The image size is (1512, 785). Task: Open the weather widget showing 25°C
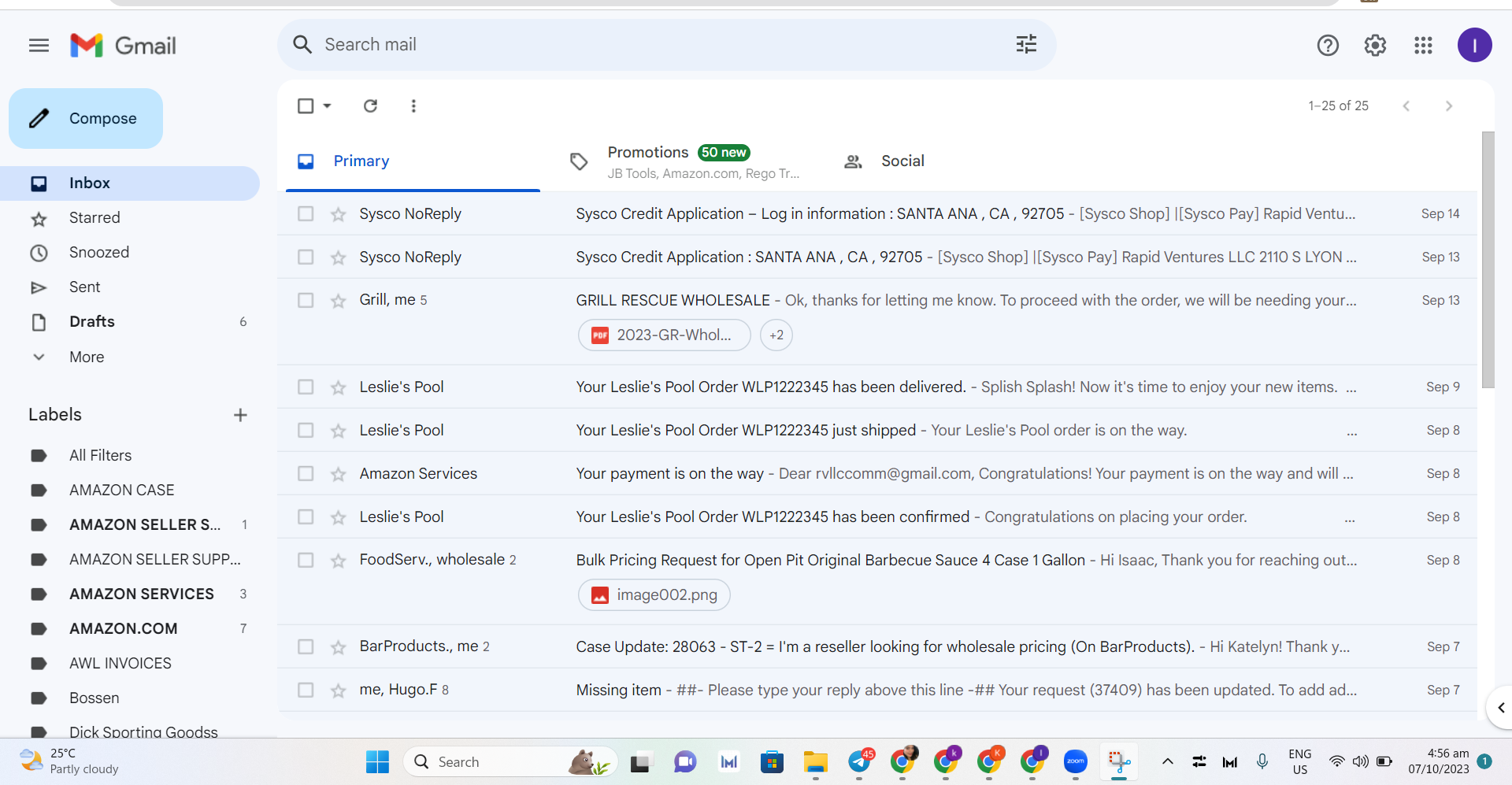69,761
